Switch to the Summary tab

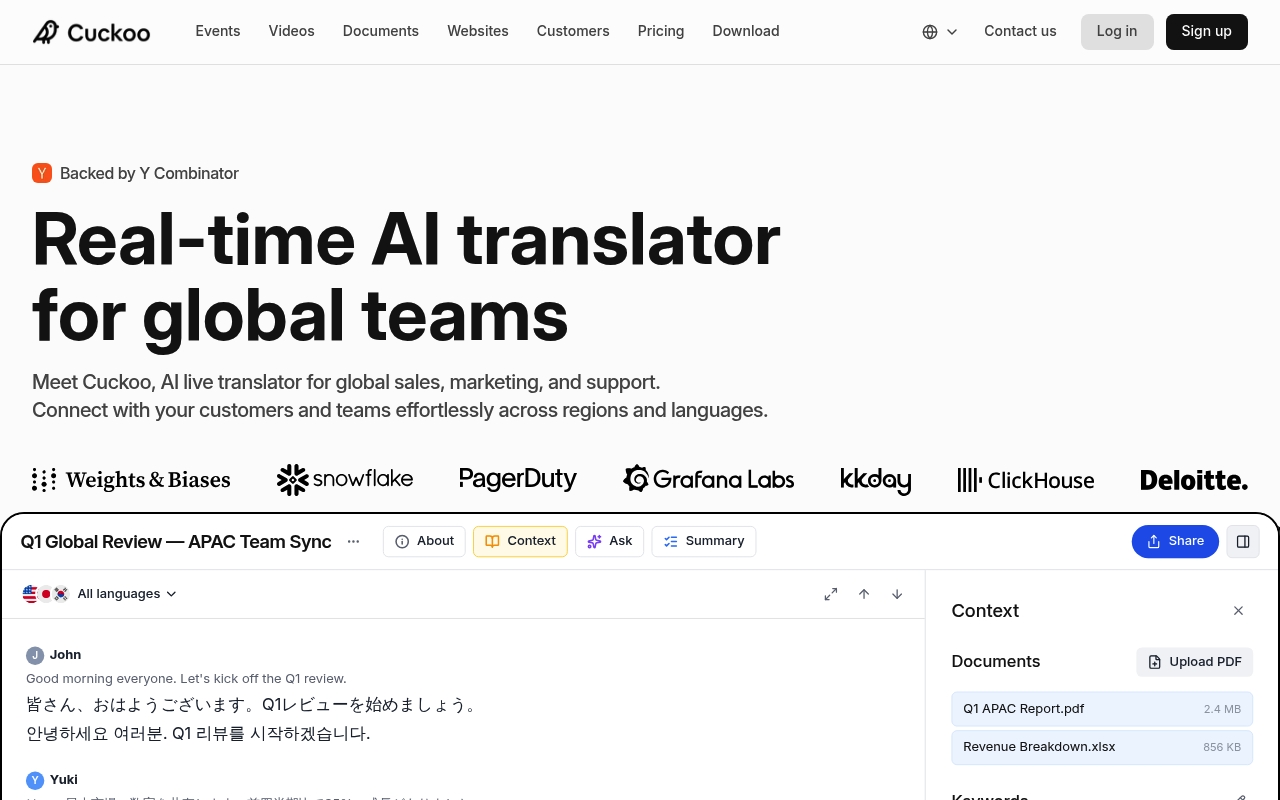704,541
